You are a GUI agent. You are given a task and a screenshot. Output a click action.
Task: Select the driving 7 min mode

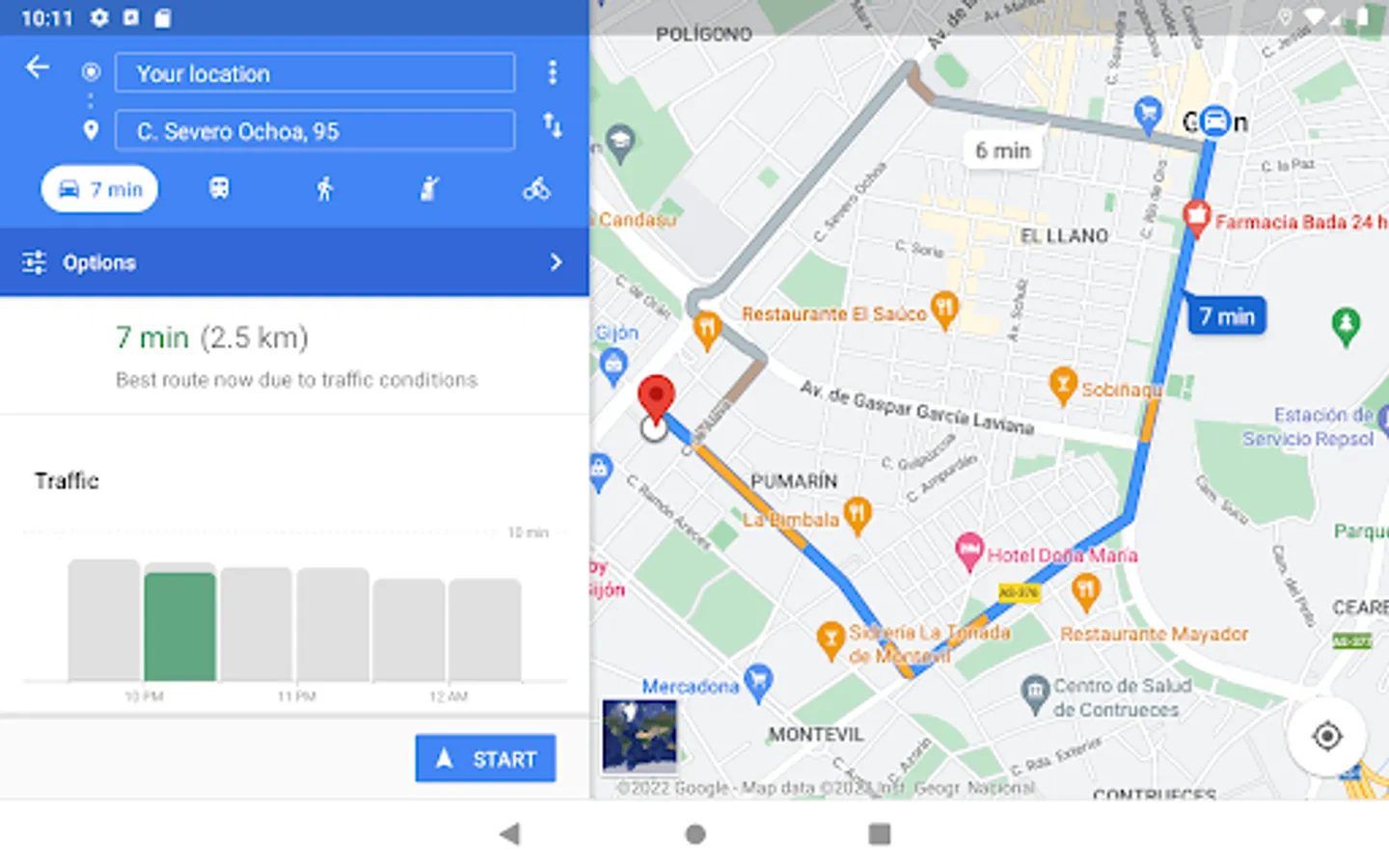point(100,189)
